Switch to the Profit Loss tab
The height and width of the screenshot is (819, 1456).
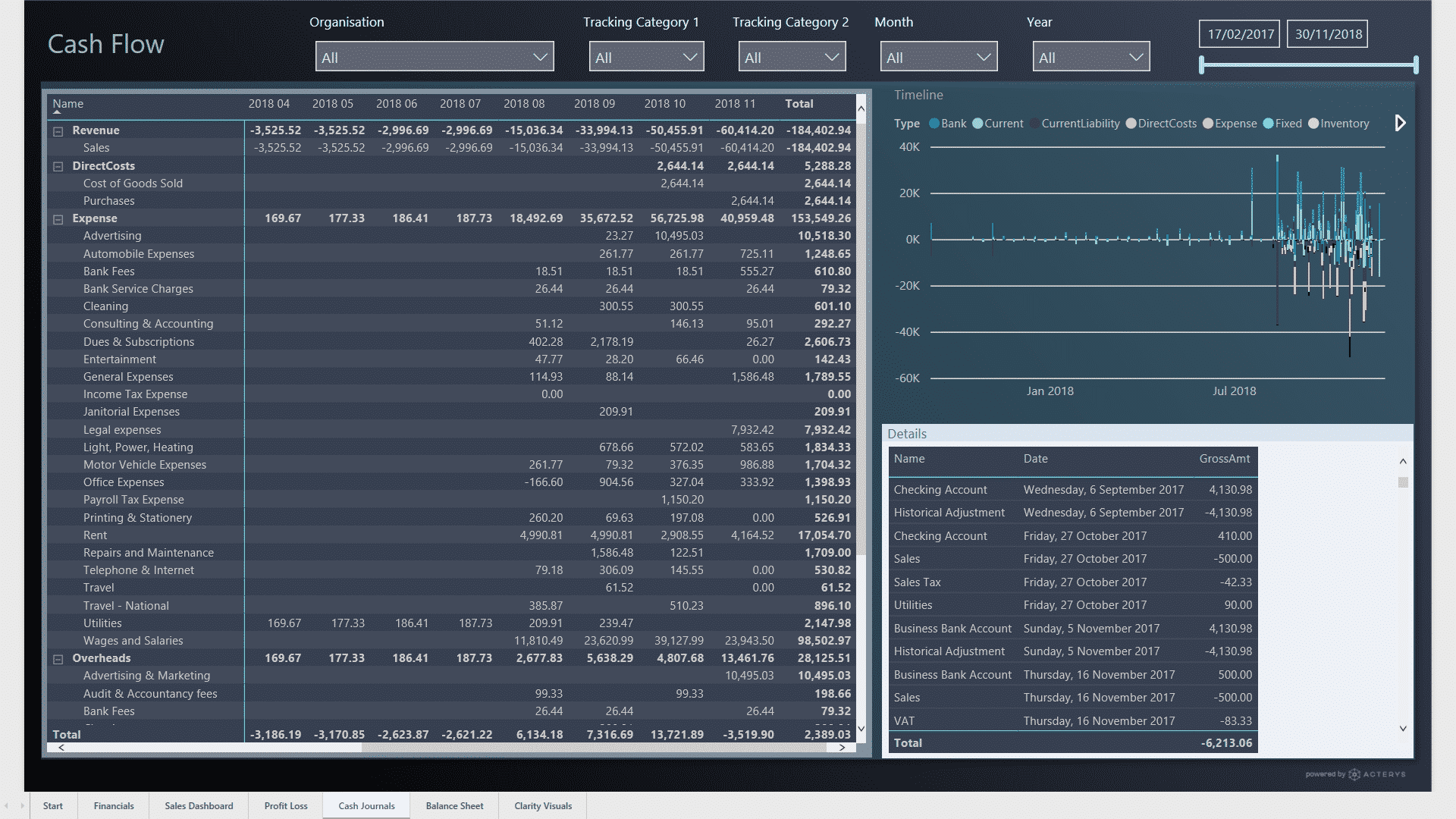click(x=285, y=806)
